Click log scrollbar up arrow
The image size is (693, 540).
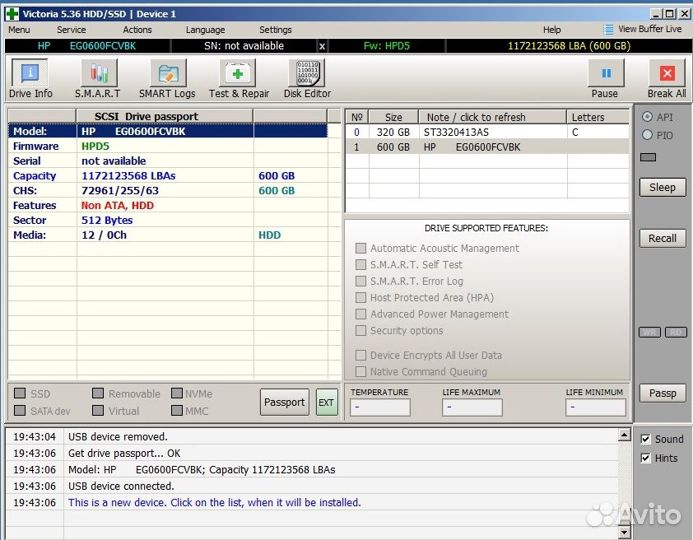[624, 435]
